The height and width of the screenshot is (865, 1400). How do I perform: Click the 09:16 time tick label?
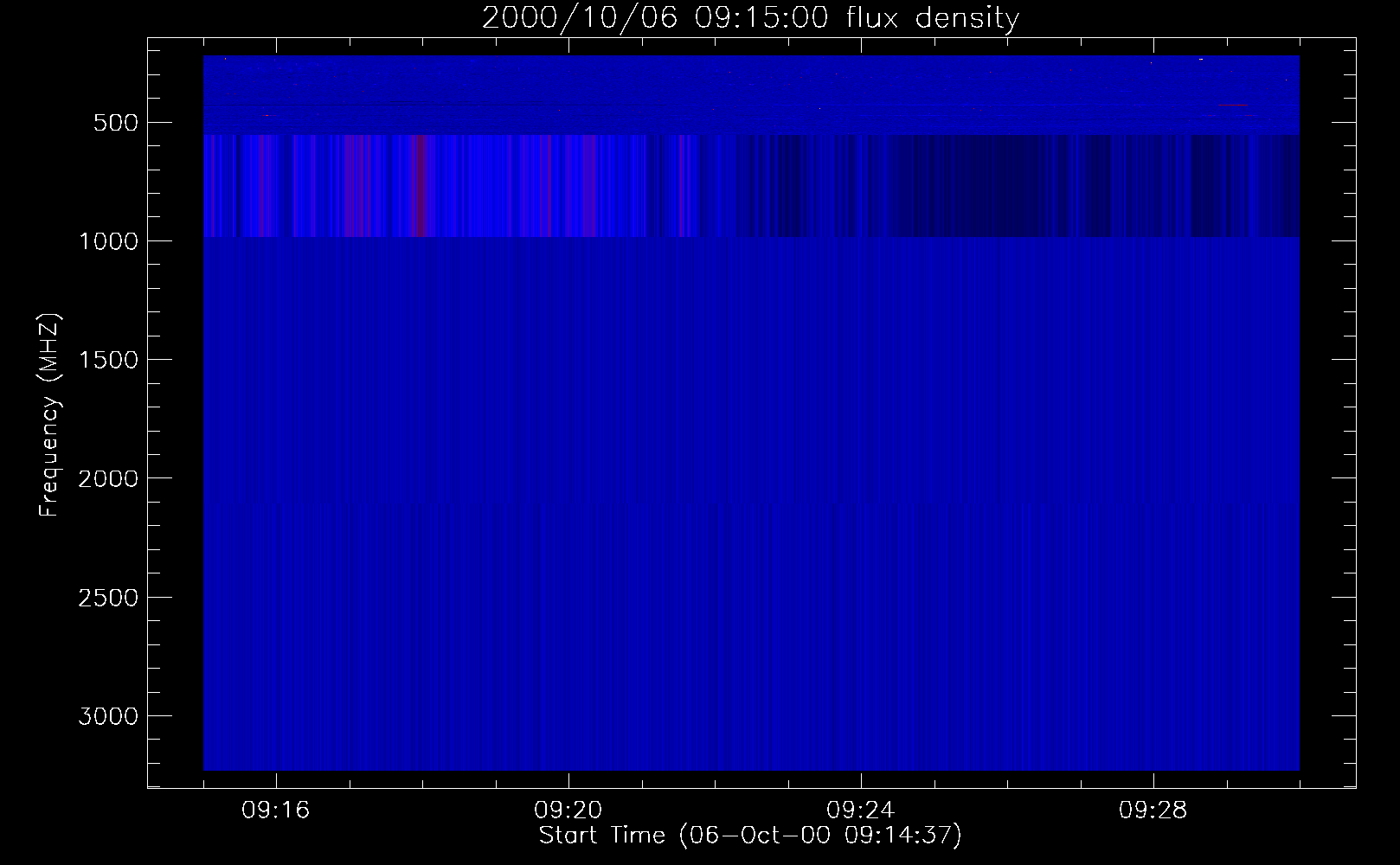[276, 811]
